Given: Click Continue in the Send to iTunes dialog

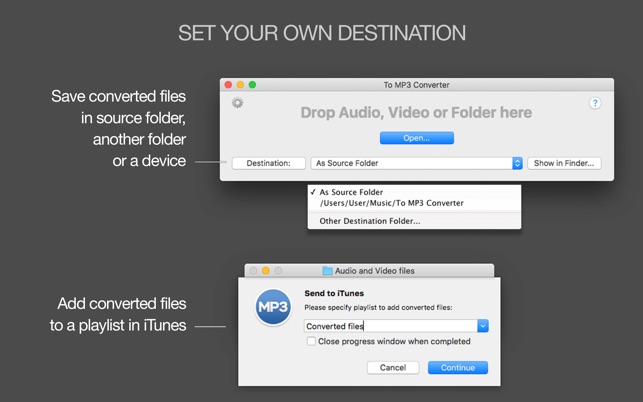Looking at the screenshot, I should click(458, 368).
